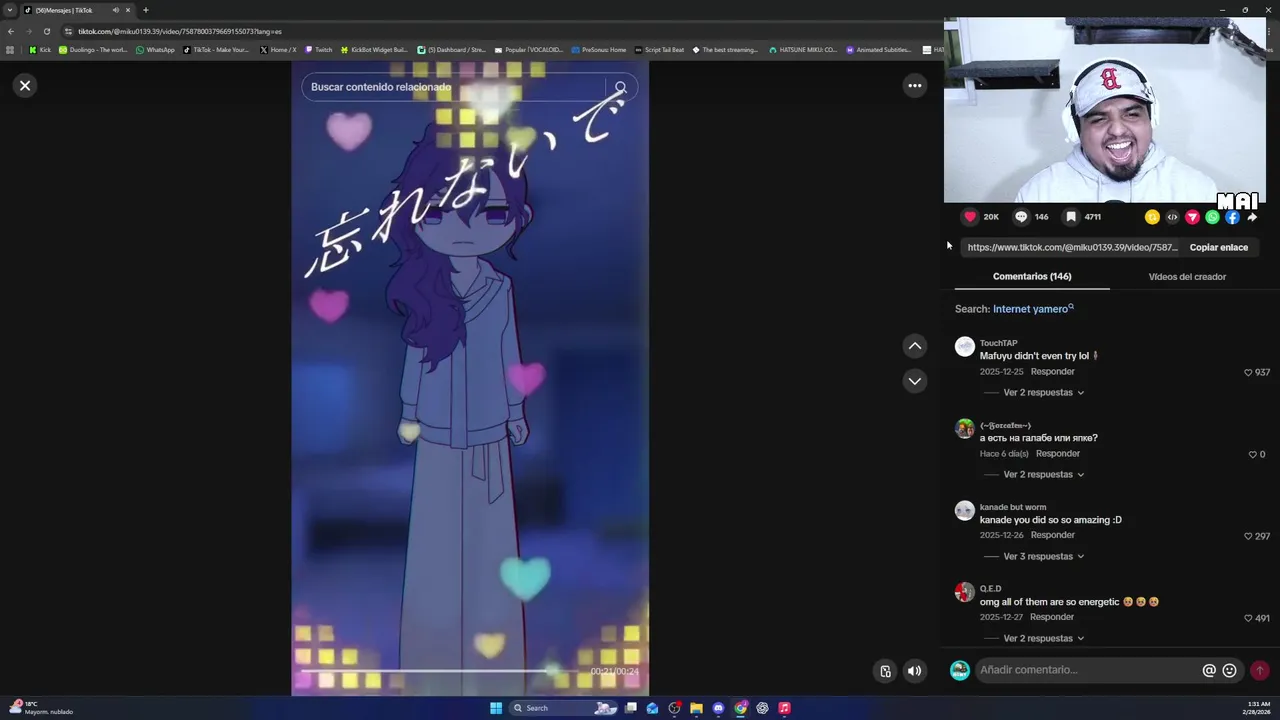
Task: Switch to Comentarios (146) tab
Action: pos(1032,277)
